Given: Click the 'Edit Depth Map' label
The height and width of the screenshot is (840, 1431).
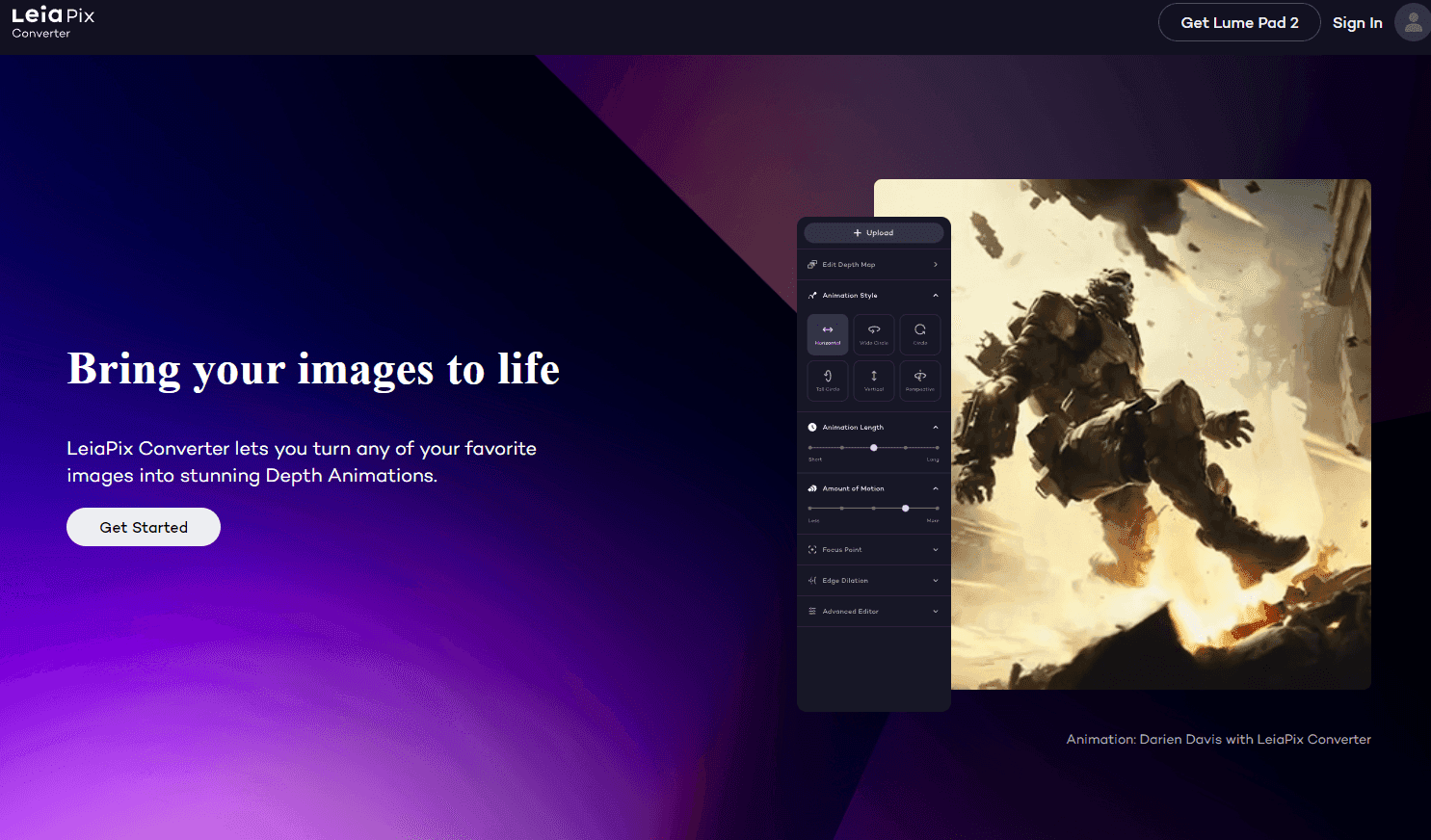Looking at the screenshot, I should (849, 265).
